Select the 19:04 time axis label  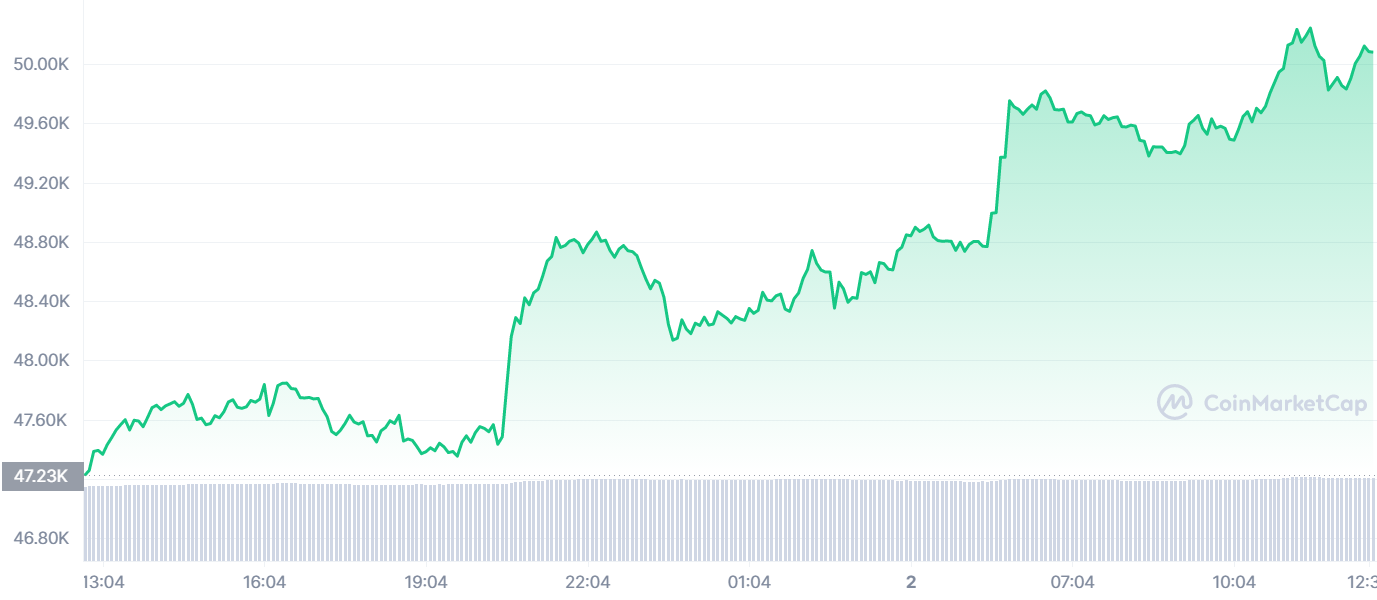426,582
